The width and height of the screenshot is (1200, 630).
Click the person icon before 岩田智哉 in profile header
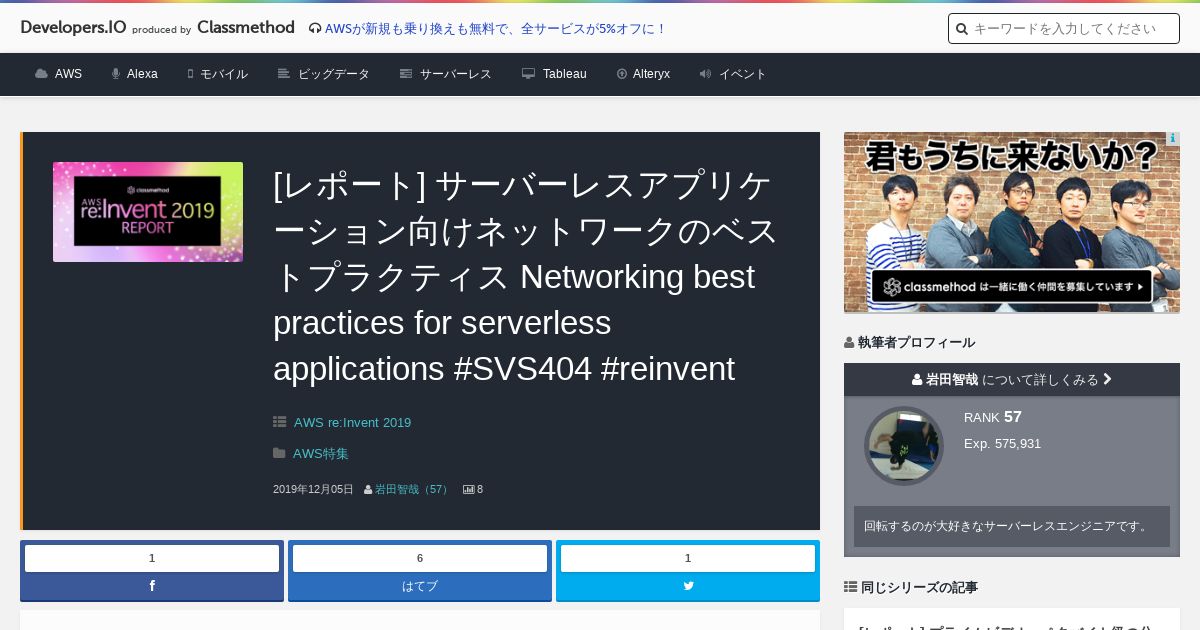pos(917,380)
